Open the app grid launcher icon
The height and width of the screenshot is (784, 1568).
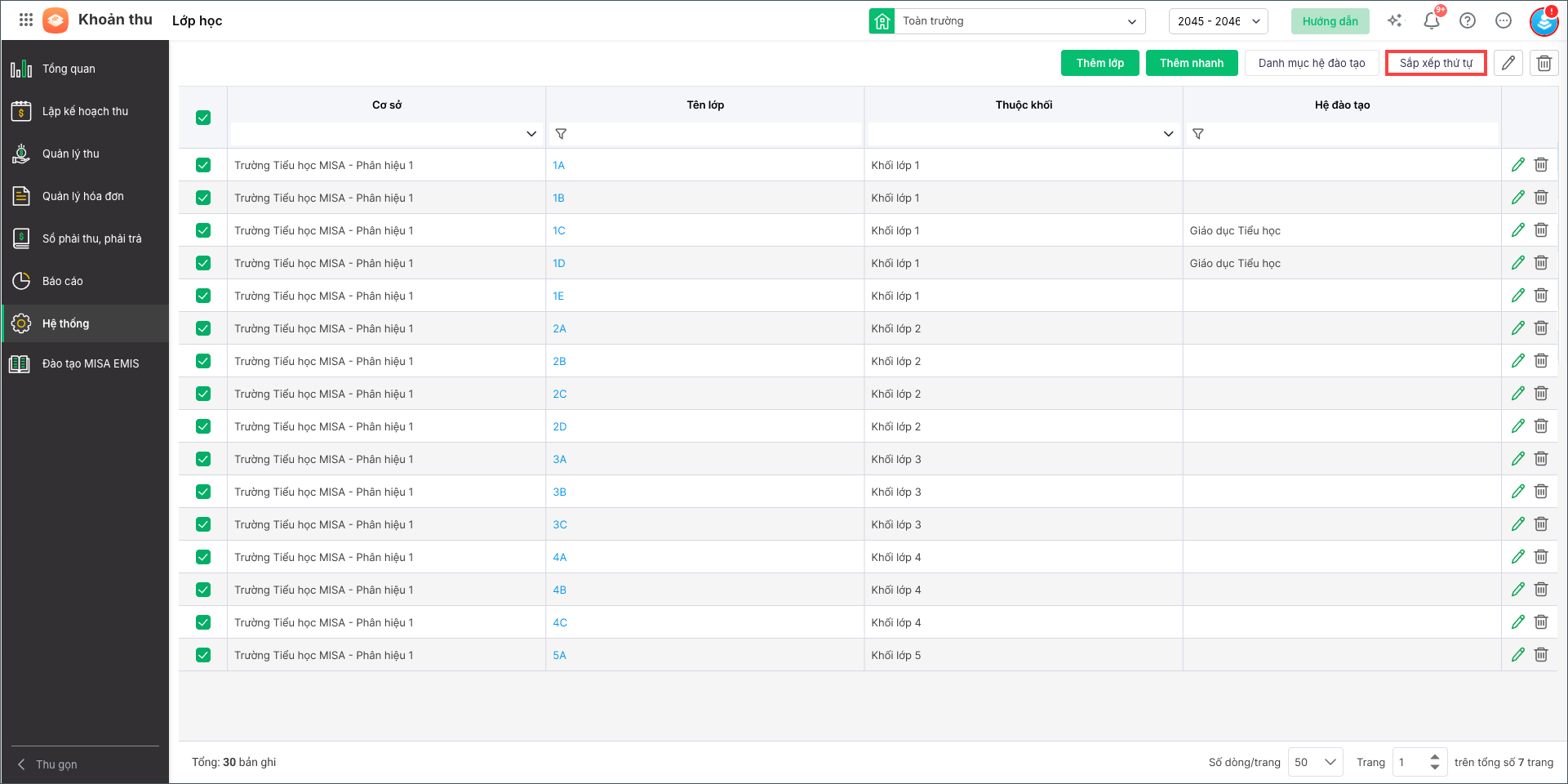[25, 20]
